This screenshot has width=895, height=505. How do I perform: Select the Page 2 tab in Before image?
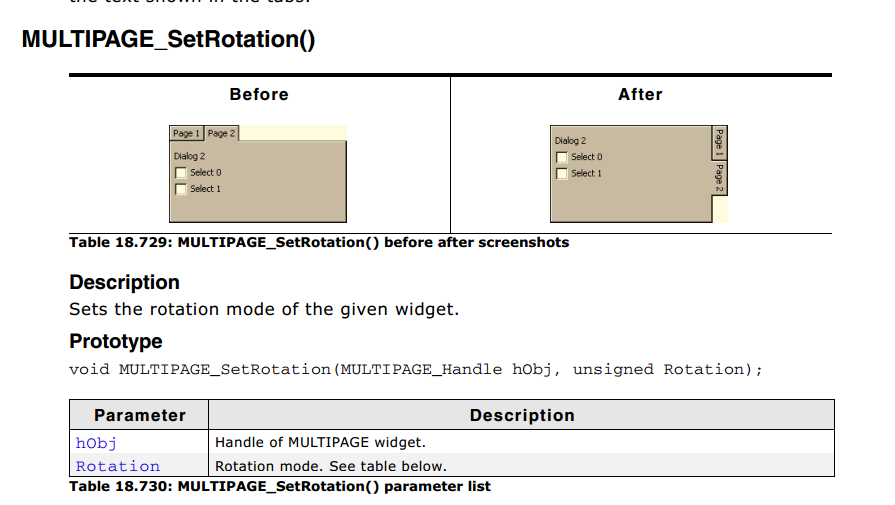pyautogui.click(x=221, y=133)
